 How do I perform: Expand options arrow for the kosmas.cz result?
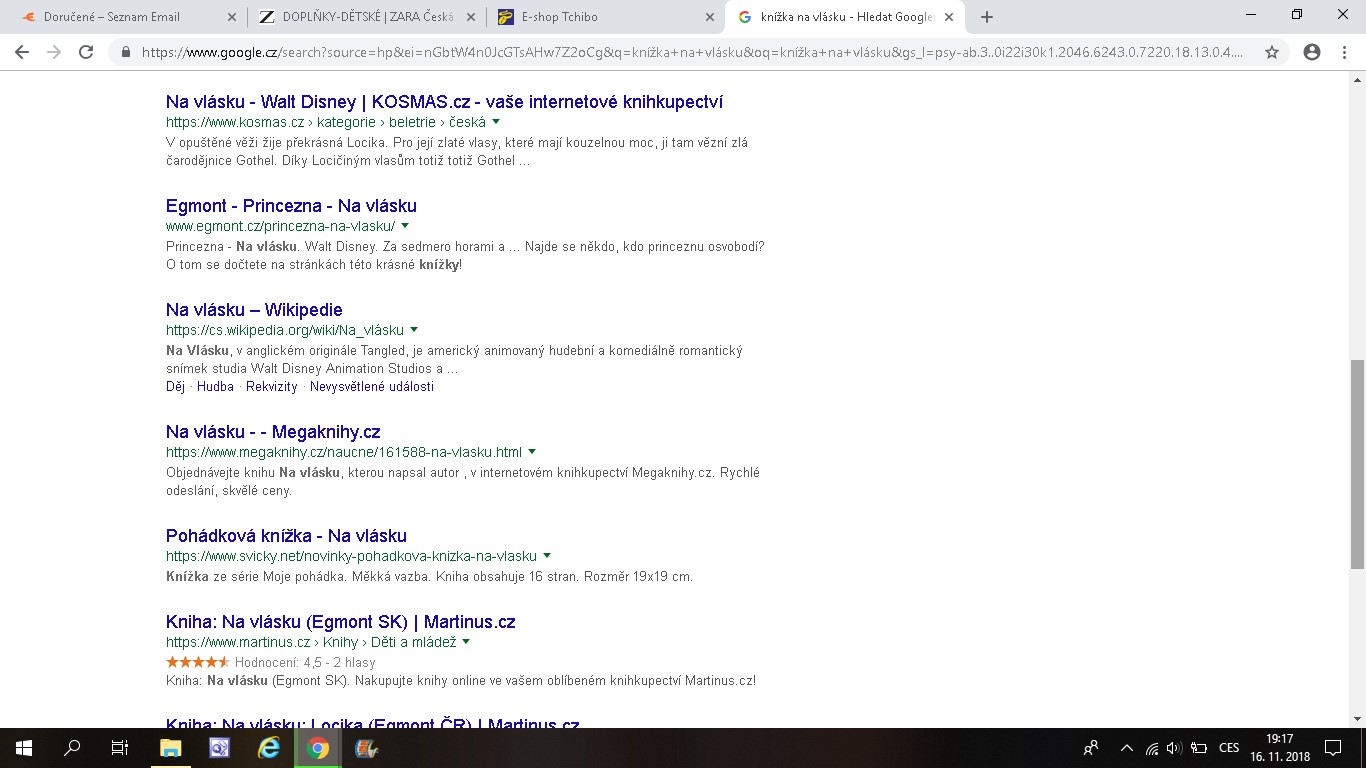coord(496,122)
